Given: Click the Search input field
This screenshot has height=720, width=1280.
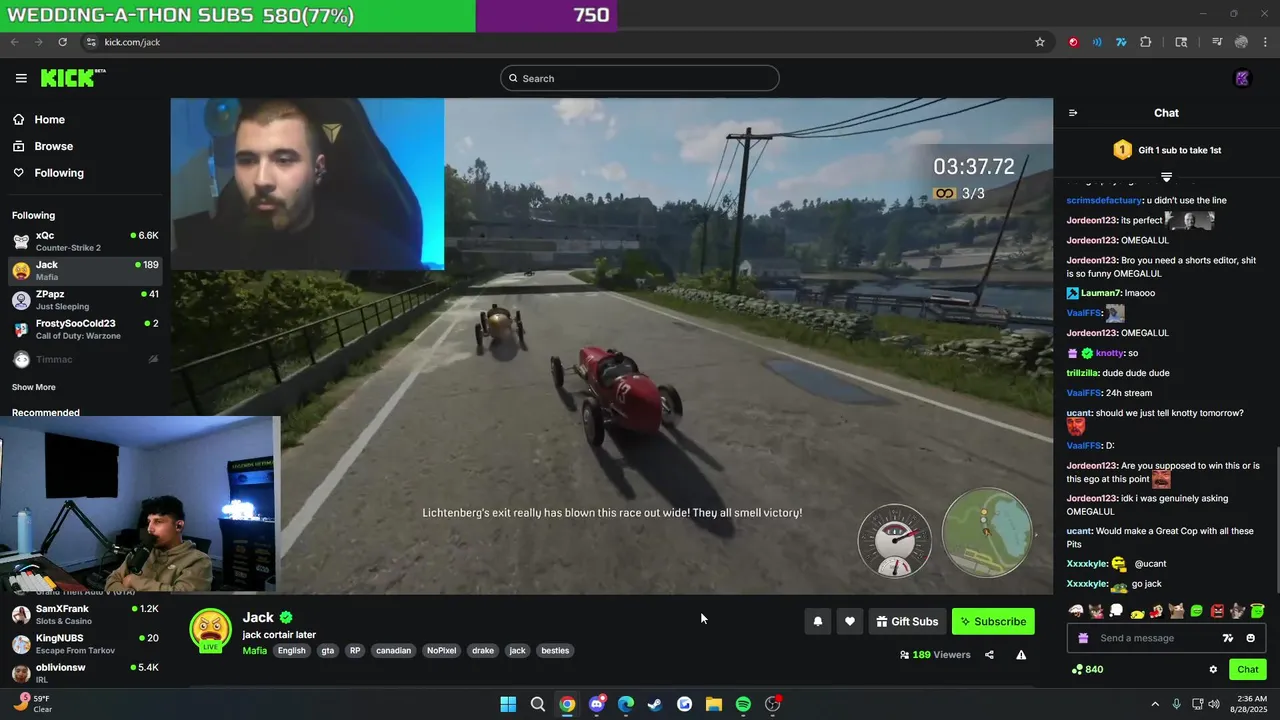Looking at the screenshot, I should pos(640,78).
